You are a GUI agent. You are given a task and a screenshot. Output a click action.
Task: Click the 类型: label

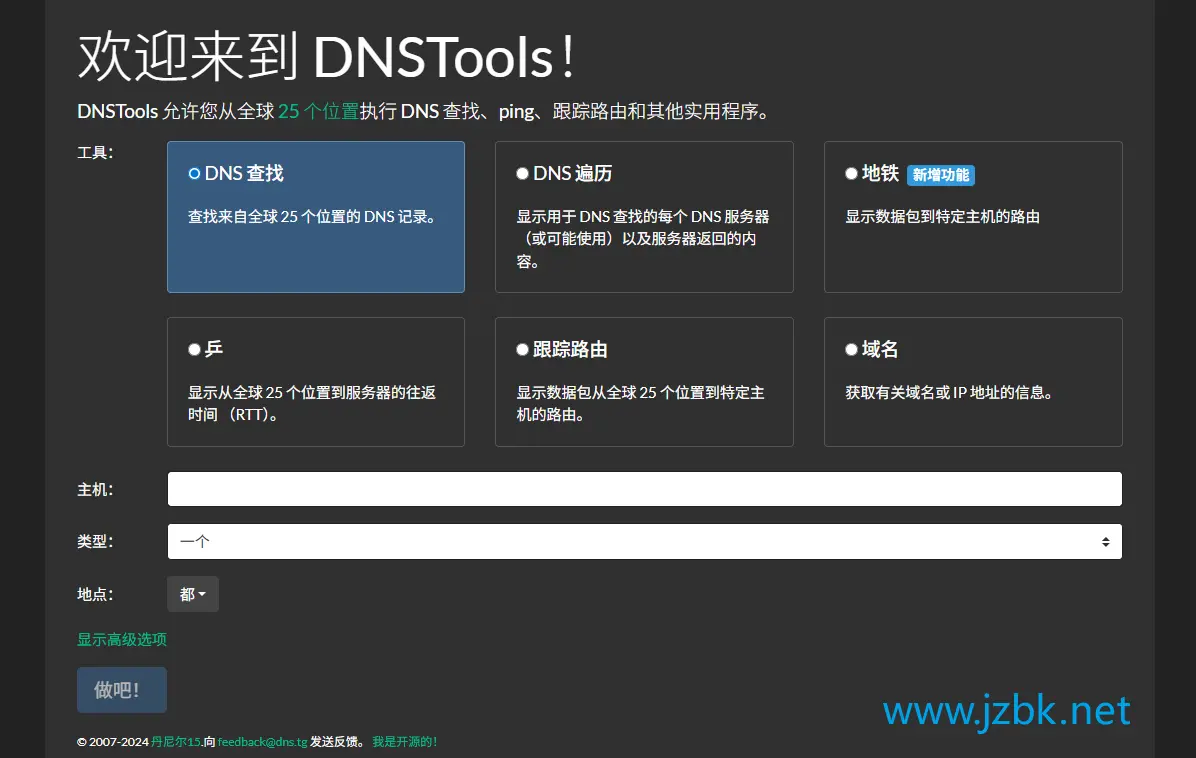(95, 541)
